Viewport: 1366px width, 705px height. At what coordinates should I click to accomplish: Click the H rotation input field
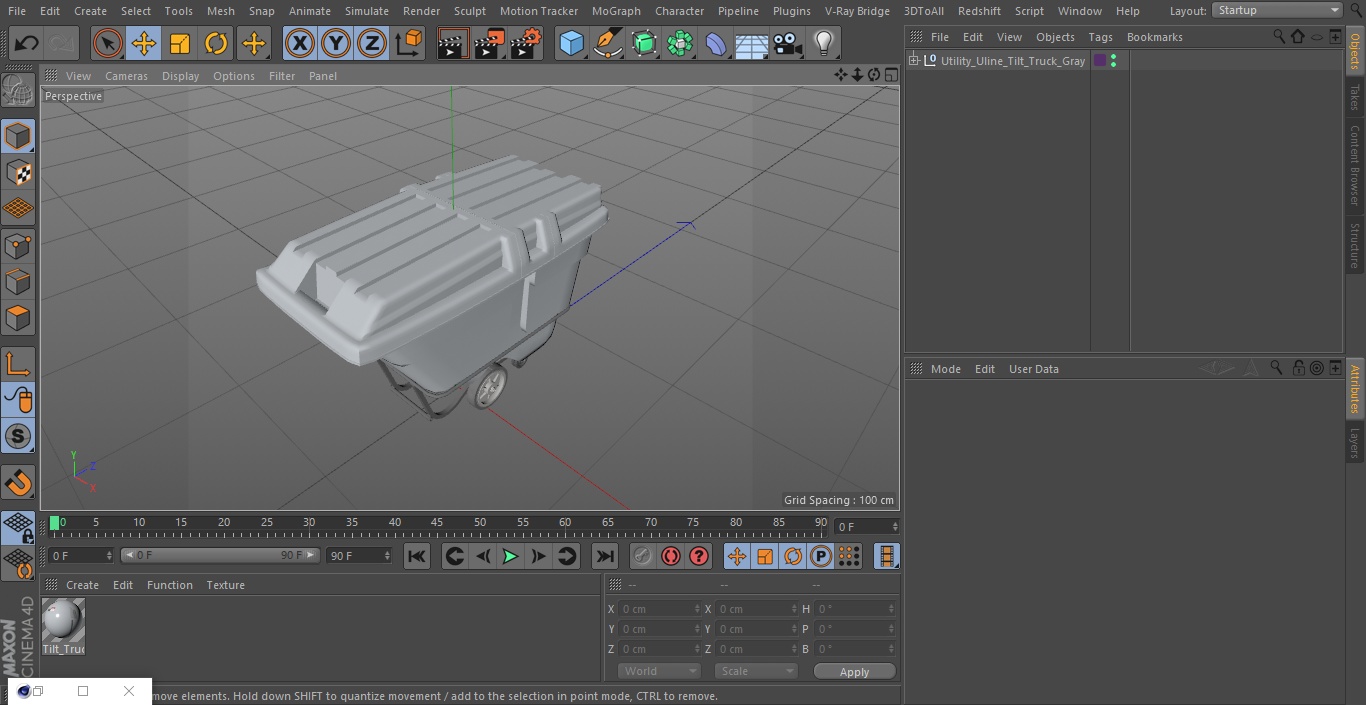[x=855, y=609]
